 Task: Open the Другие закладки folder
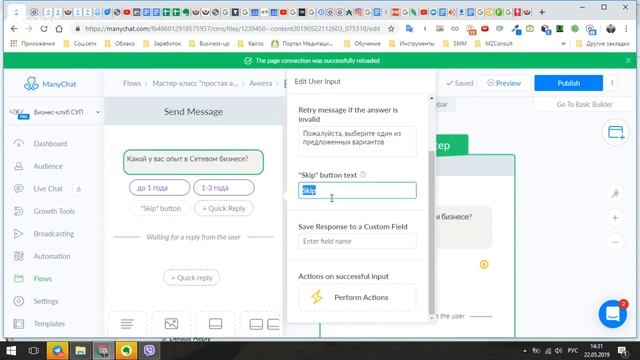[x=602, y=43]
